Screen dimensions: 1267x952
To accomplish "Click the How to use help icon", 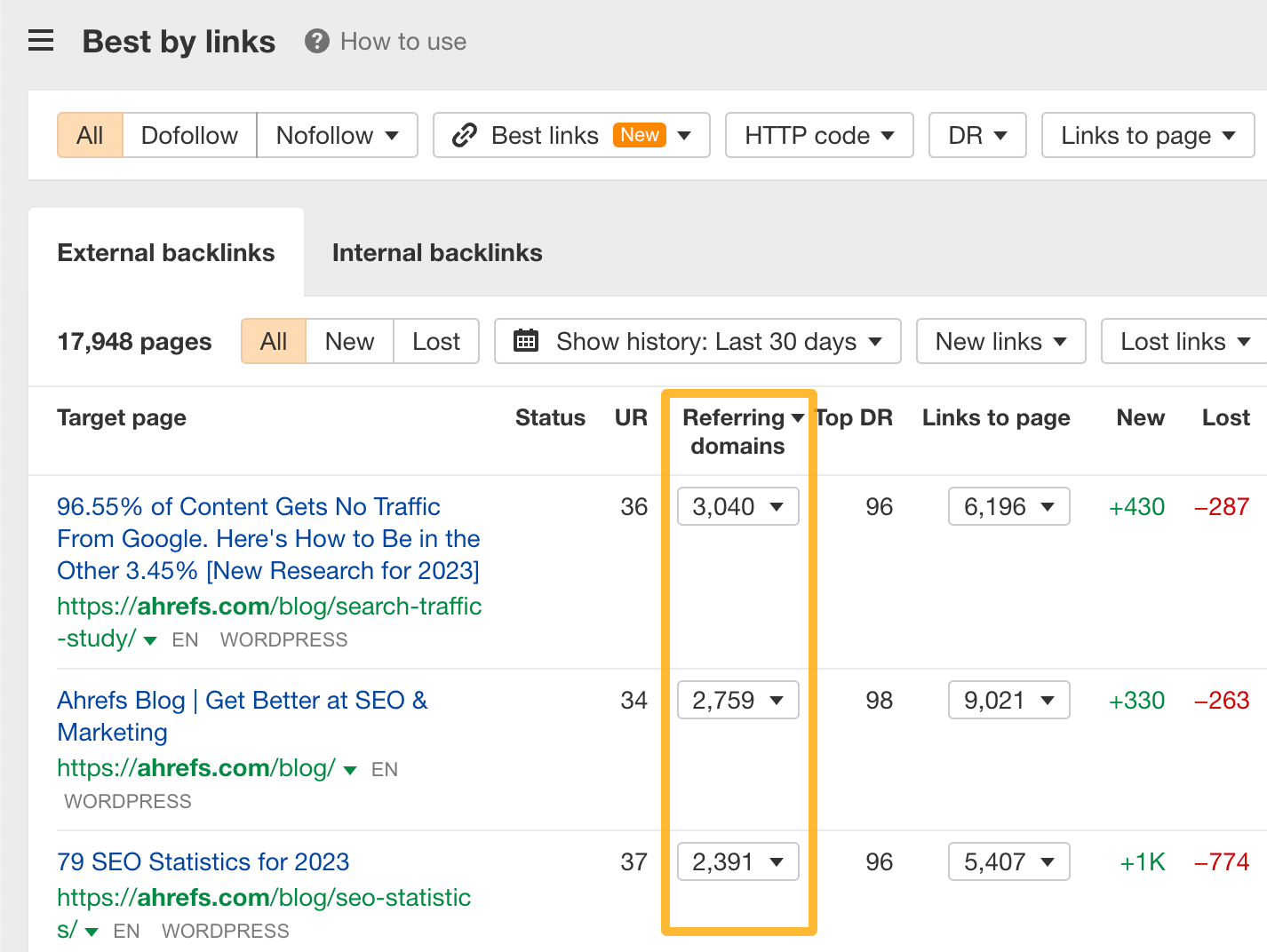I will click(315, 41).
